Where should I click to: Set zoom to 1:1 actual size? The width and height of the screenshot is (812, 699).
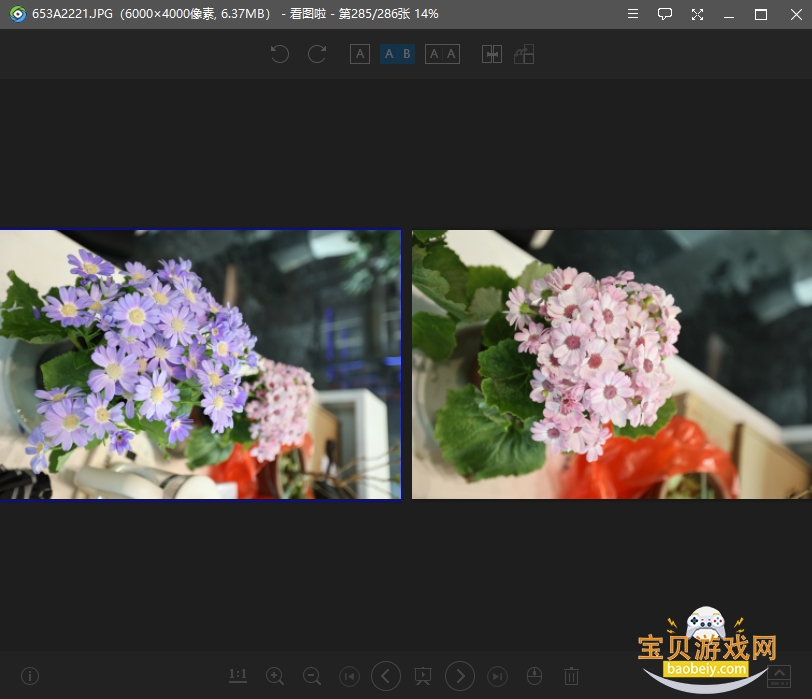point(238,675)
